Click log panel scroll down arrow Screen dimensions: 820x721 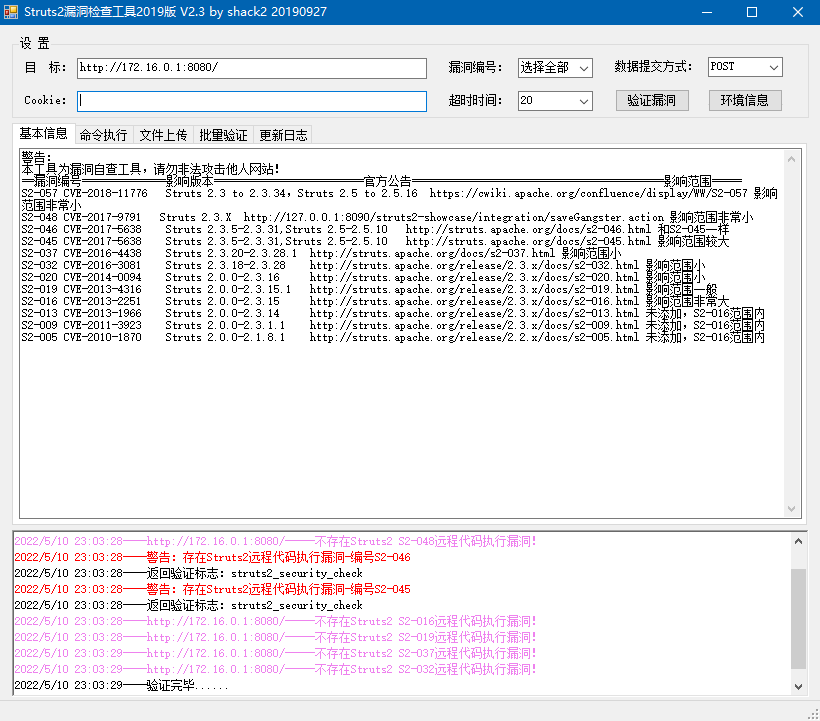798,686
